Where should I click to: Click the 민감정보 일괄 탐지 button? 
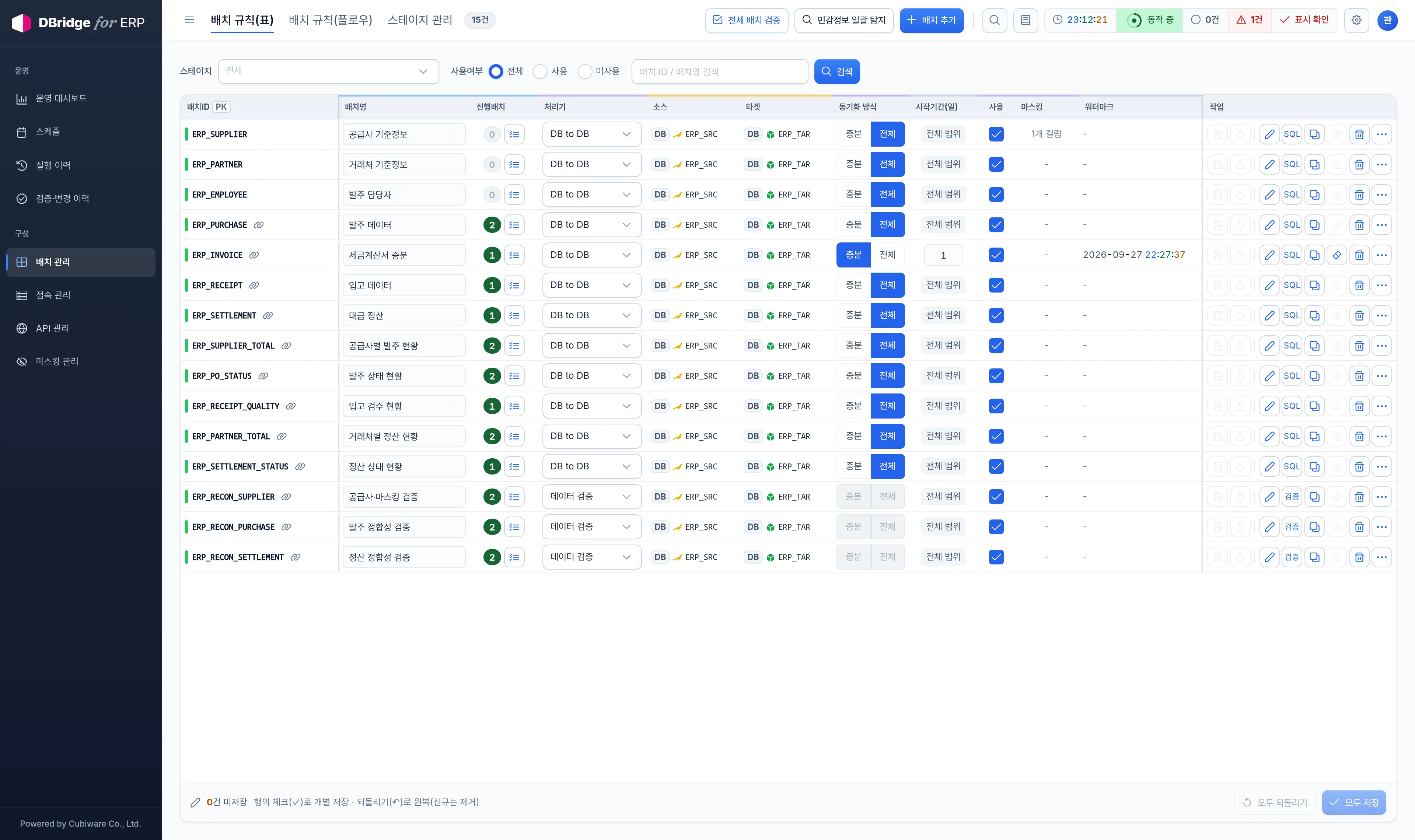point(843,20)
